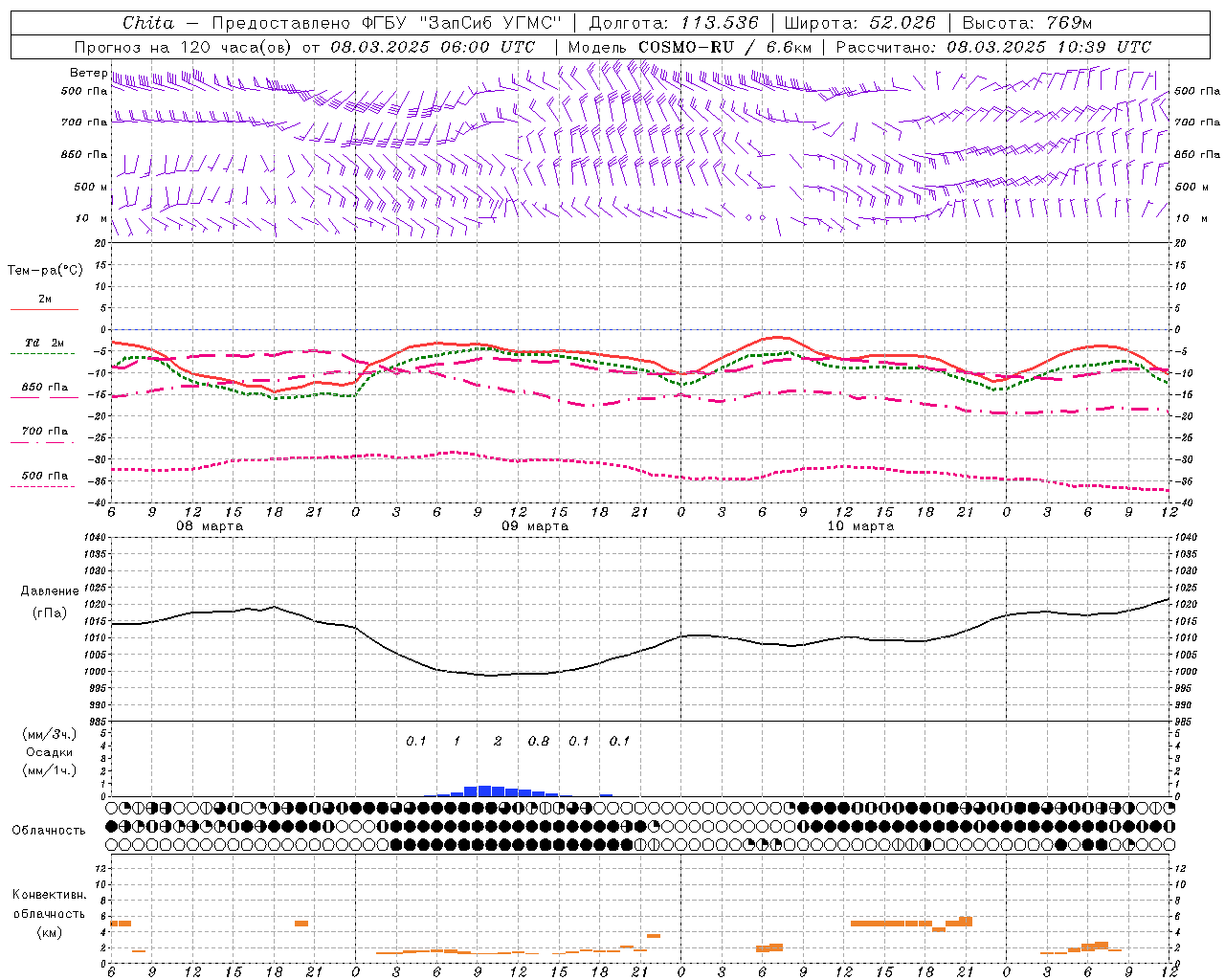Click the '500 м' wind level label on left
Screen dimensions: 1225x980
[91, 187]
